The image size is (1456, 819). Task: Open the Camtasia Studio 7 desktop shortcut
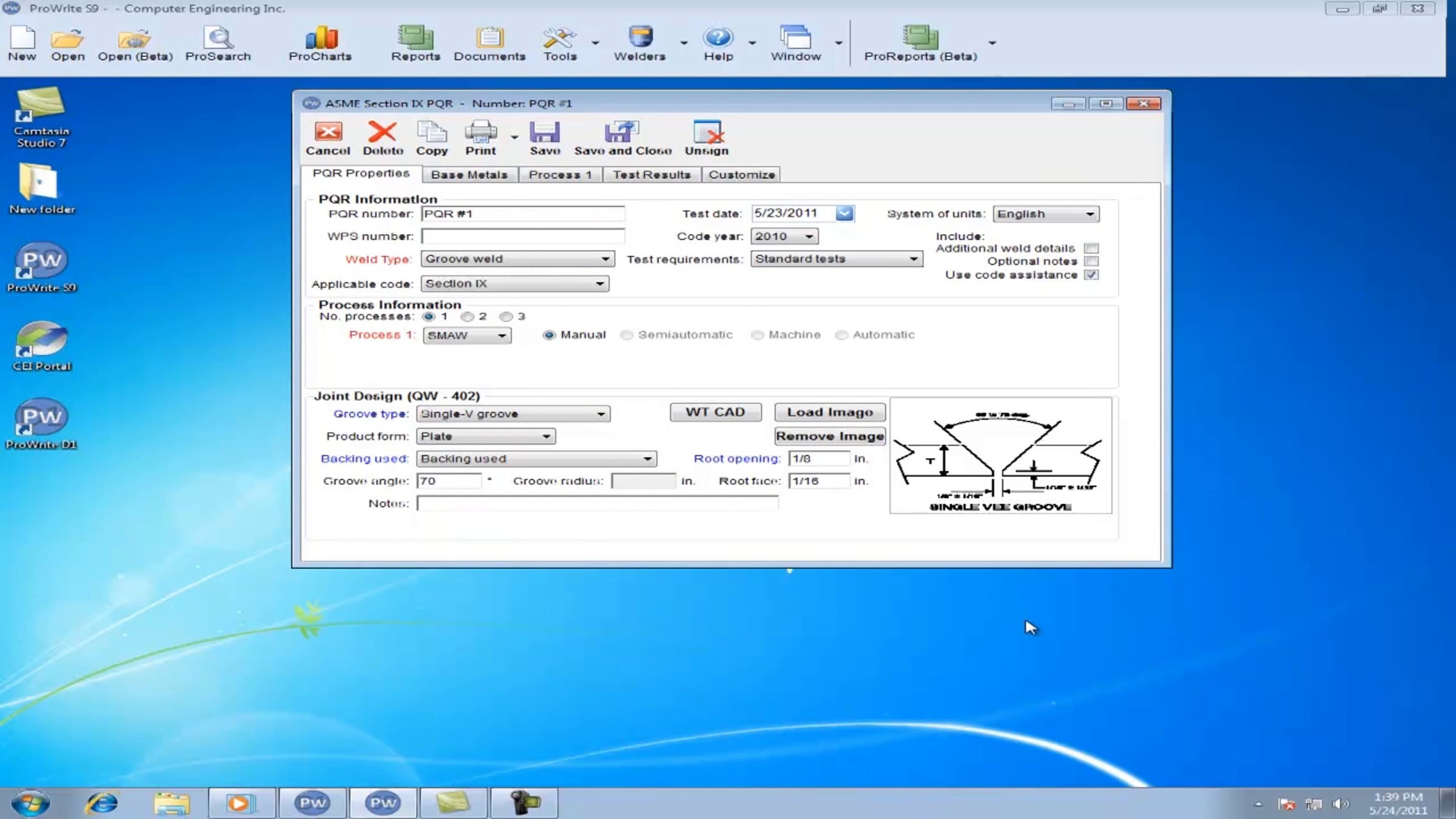click(41, 117)
